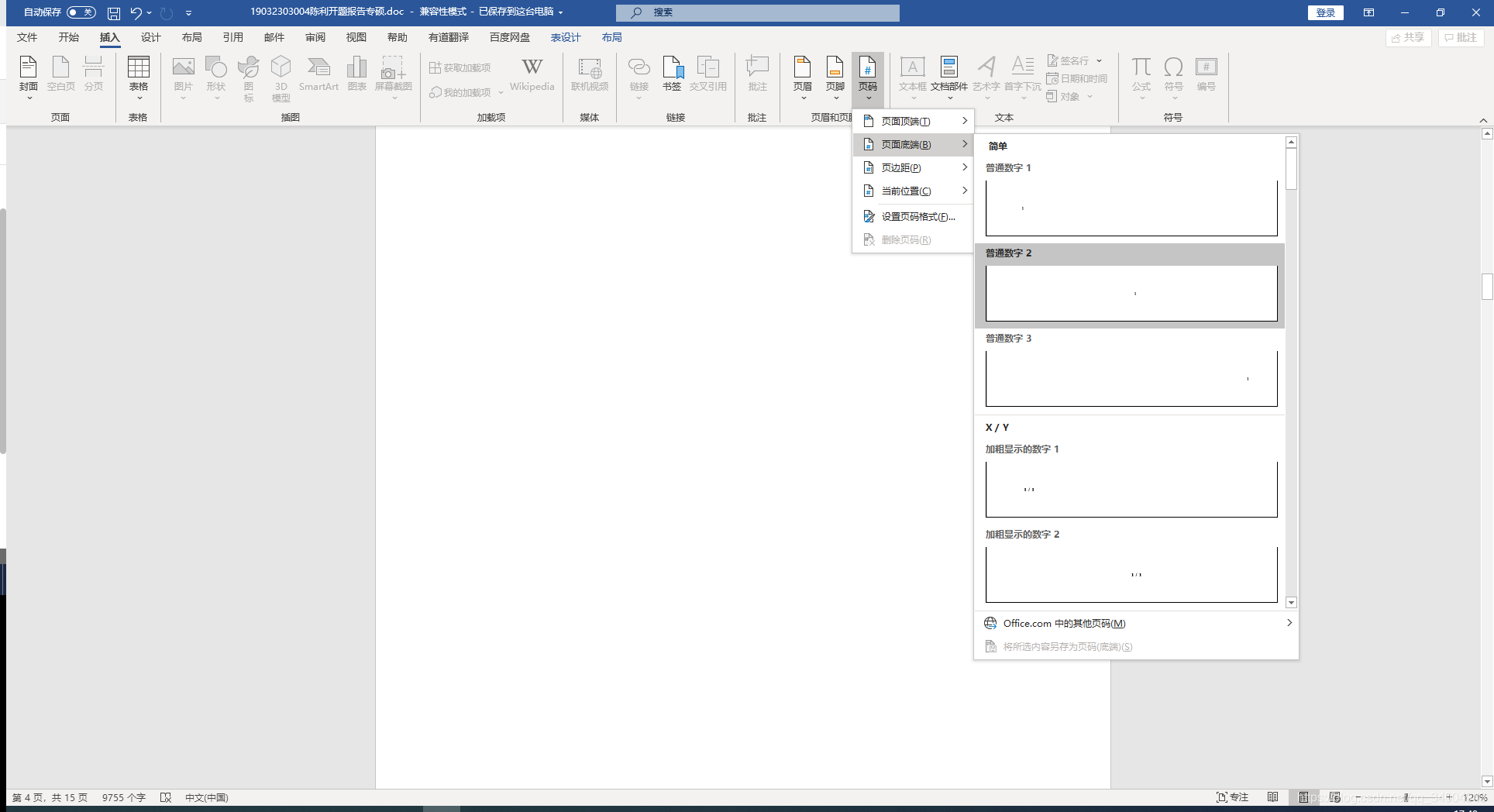Click the 批注 Comments button at top right
This screenshot has height=812, width=1494.
click(x=1461, y=37)
